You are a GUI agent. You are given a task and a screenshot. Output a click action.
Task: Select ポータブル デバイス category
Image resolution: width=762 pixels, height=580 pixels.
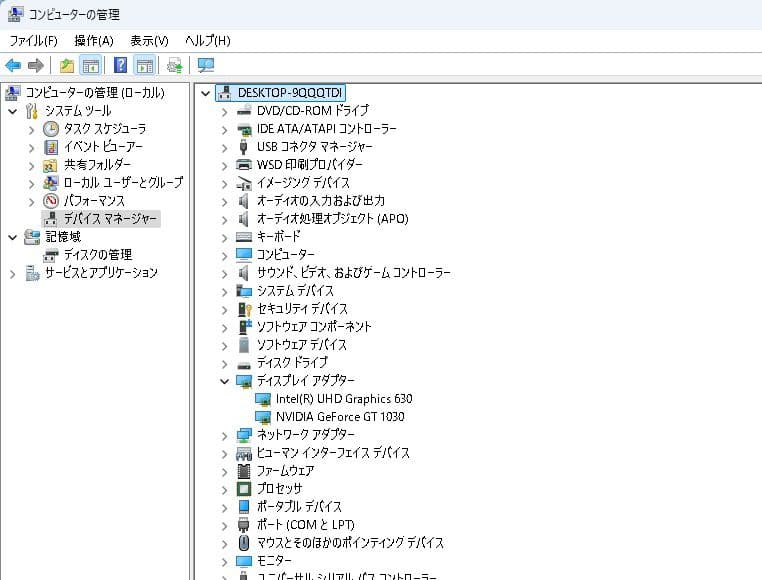299,507
